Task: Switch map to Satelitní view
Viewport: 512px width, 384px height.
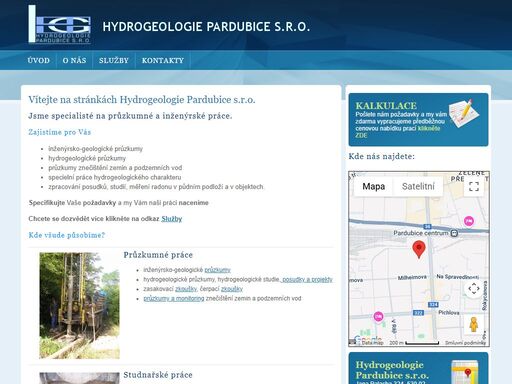Action: click(x=418, y=186)
